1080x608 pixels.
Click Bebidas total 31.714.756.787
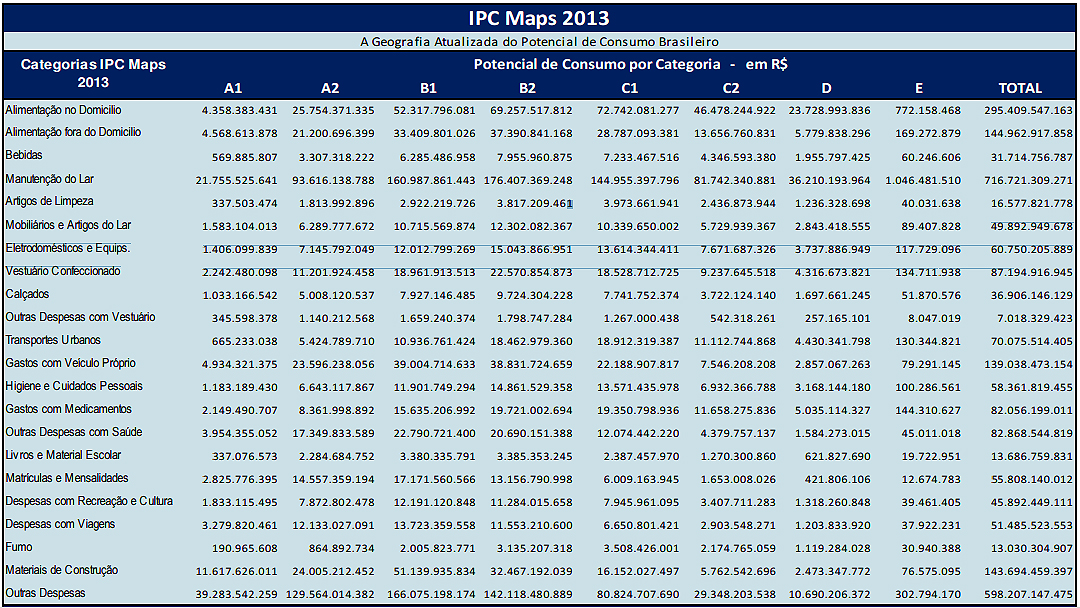click(x=1032, y=158)
